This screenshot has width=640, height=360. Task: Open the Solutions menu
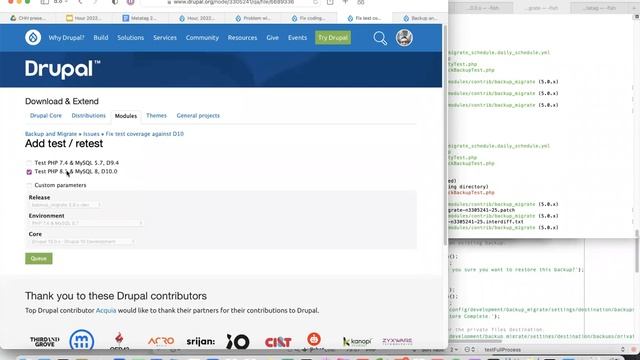coord(131,38)
